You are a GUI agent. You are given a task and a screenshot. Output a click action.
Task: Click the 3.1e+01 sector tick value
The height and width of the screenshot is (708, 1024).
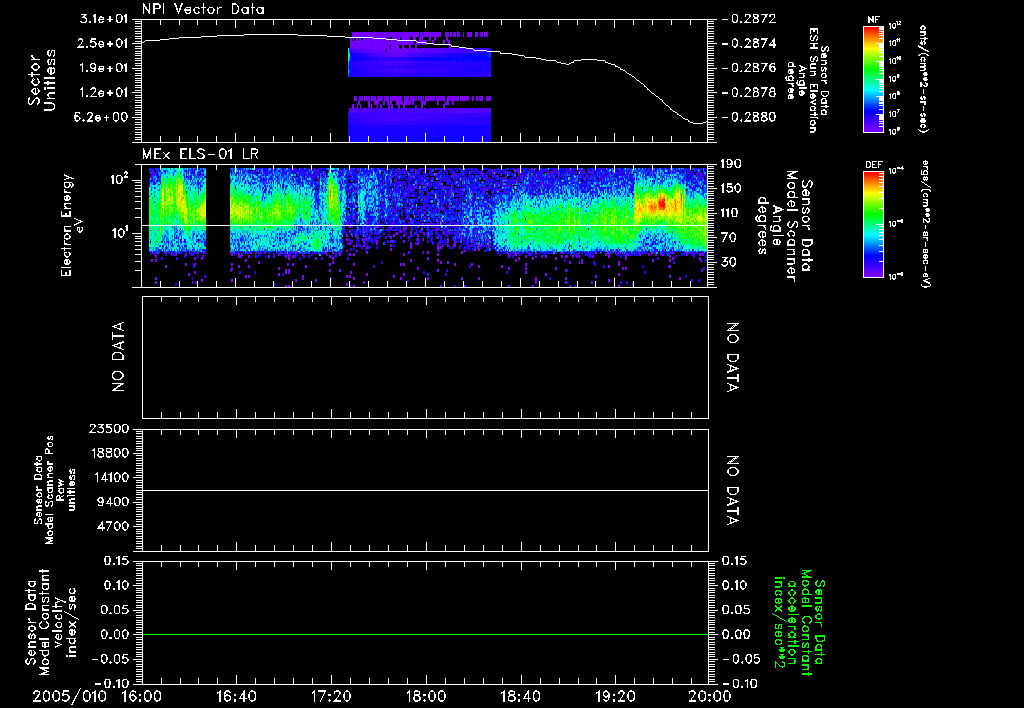point(104,19)
